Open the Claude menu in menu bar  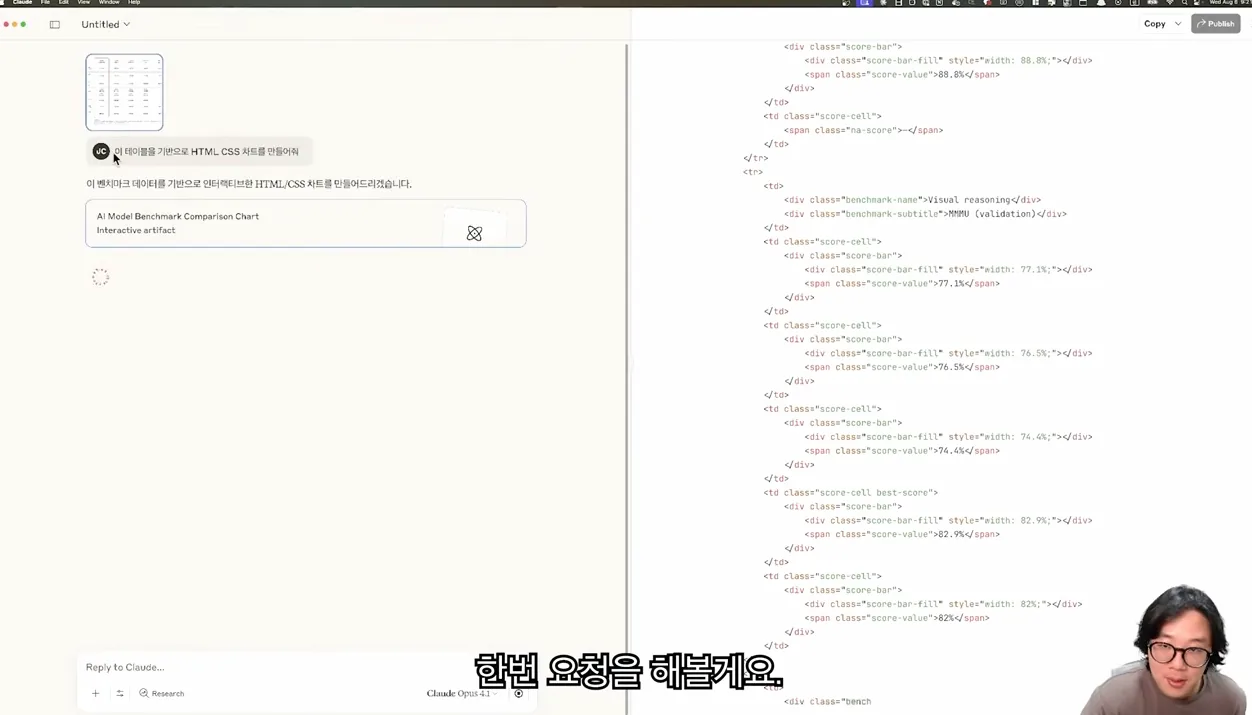click(22, 3)
